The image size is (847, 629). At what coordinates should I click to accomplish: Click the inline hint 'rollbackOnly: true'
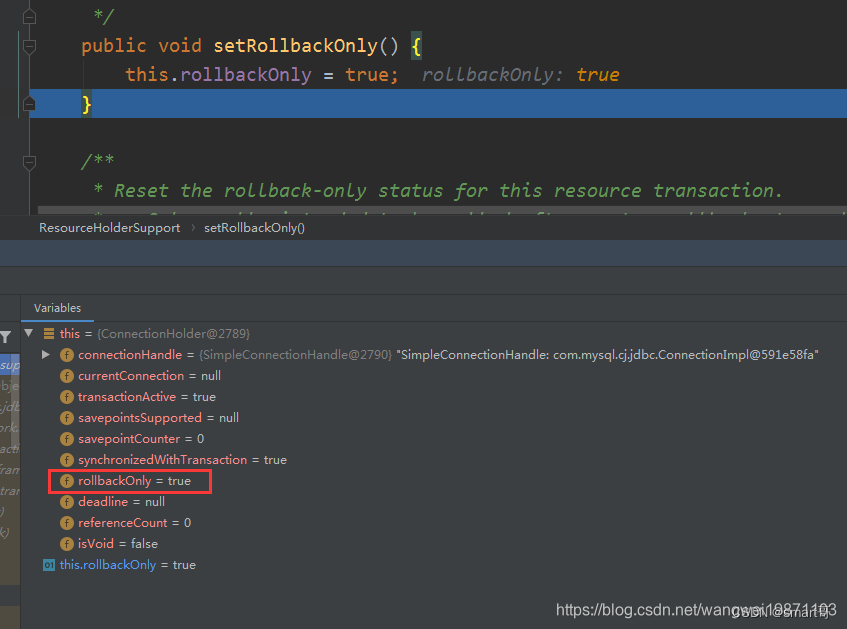520,75
